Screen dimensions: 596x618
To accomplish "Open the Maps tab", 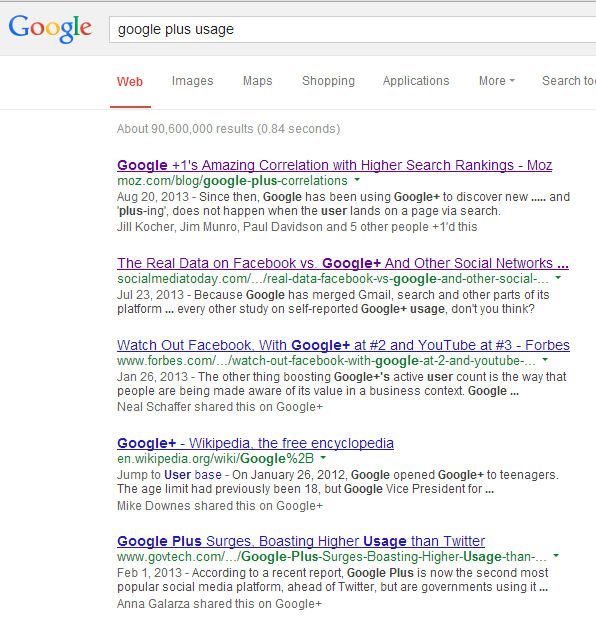I will (257, 81).
